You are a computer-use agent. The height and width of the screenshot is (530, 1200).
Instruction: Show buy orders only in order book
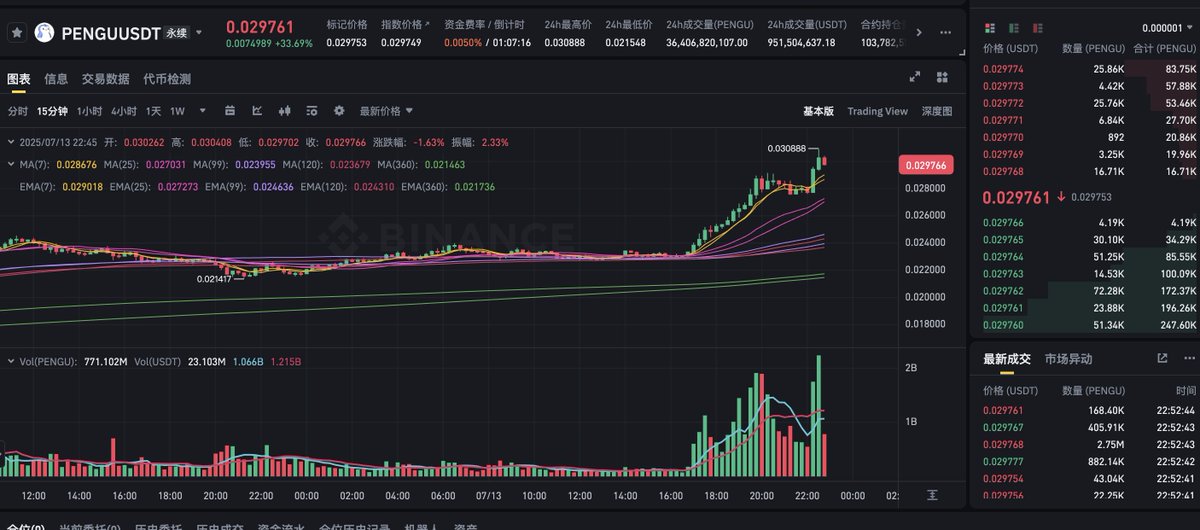(x=1015, y=28)
